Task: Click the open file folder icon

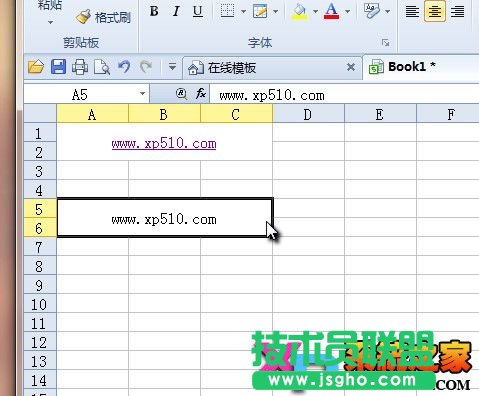Action: coord(36,67)
